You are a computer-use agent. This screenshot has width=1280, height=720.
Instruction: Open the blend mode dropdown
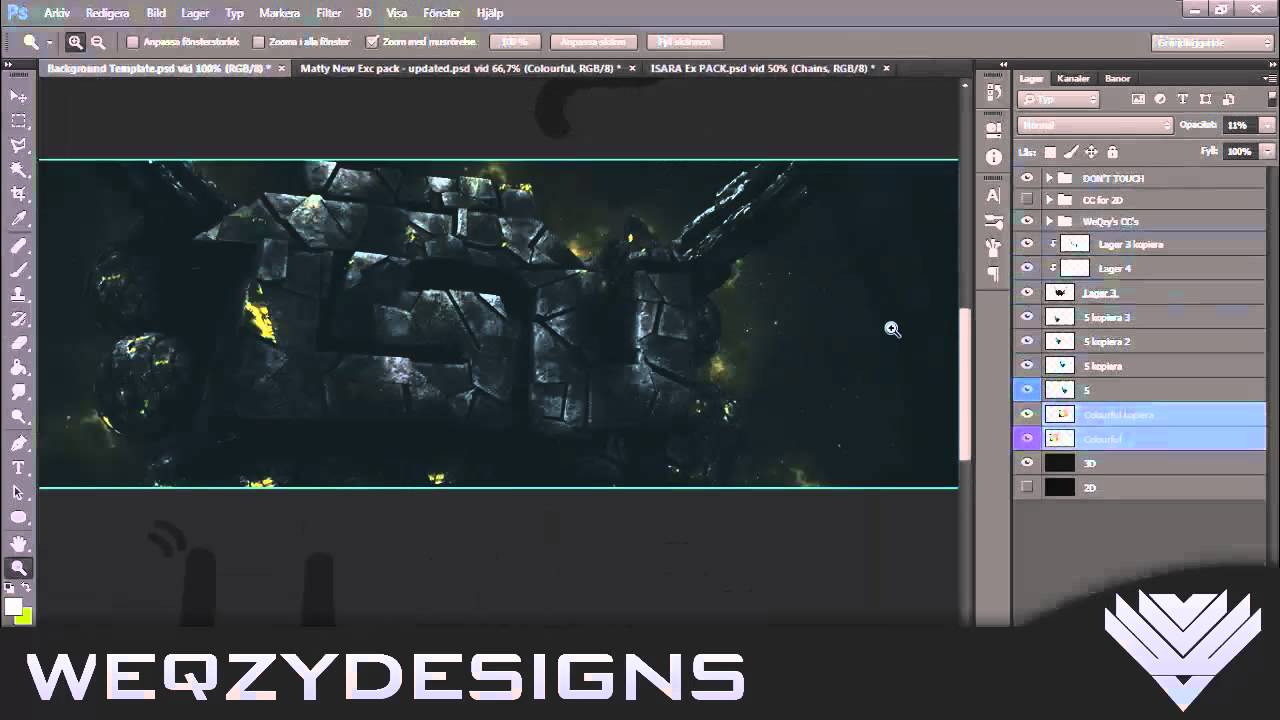click(1095, 125)
